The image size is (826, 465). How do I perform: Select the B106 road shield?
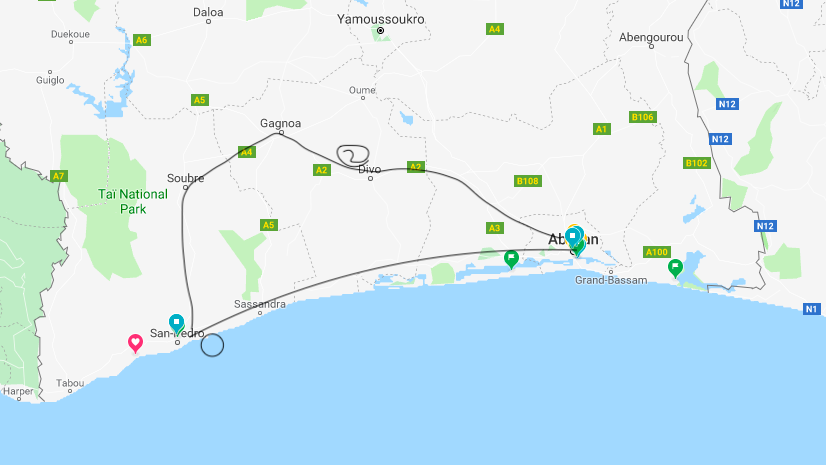click(643, 117)
